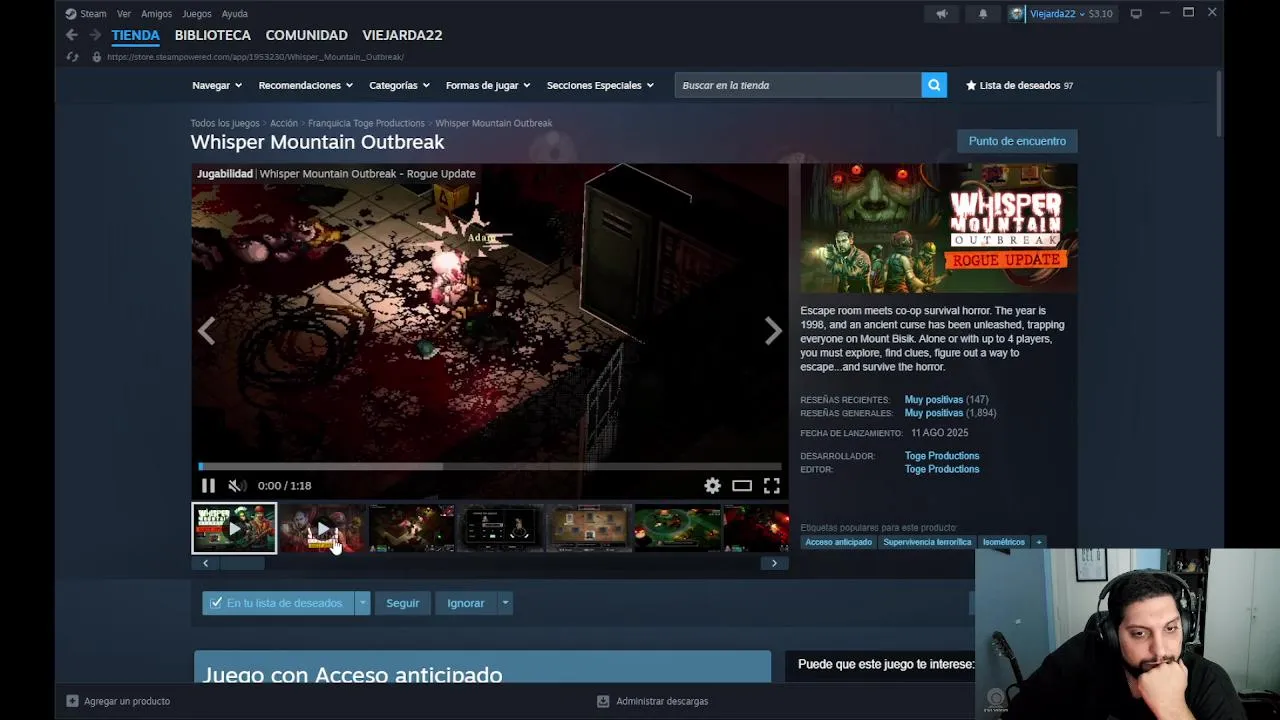Click the thumbnail strip scroll handle

coord(242,563)
